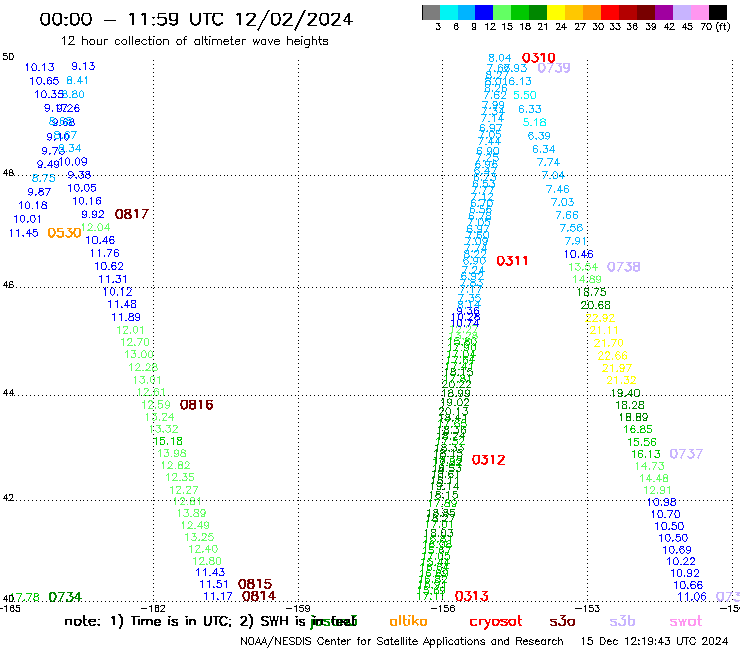Click the longitude axis label -159

pyautogui.click(x=298, y=608)
